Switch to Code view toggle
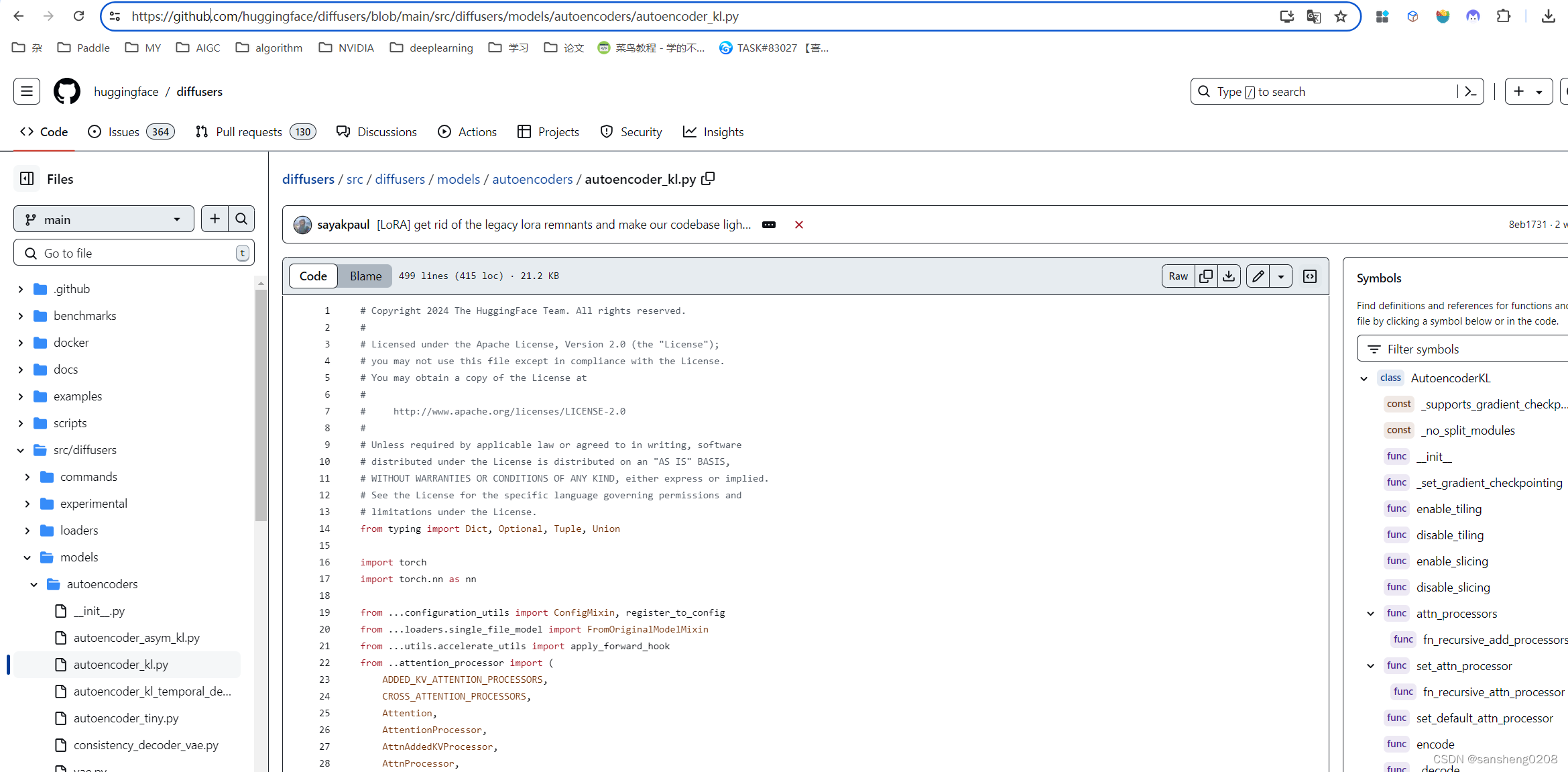The width and height of the screenshot is (1568, 772). 313,276
